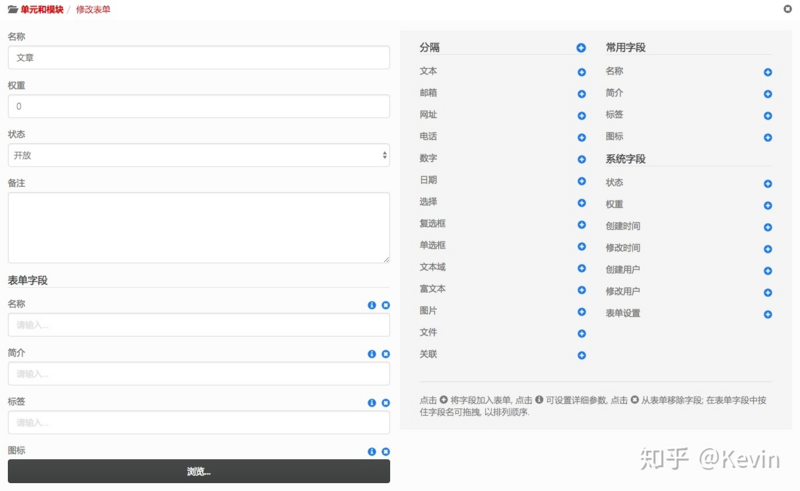
Task: Click the 分隔 field type label
Action: (430, 47)
